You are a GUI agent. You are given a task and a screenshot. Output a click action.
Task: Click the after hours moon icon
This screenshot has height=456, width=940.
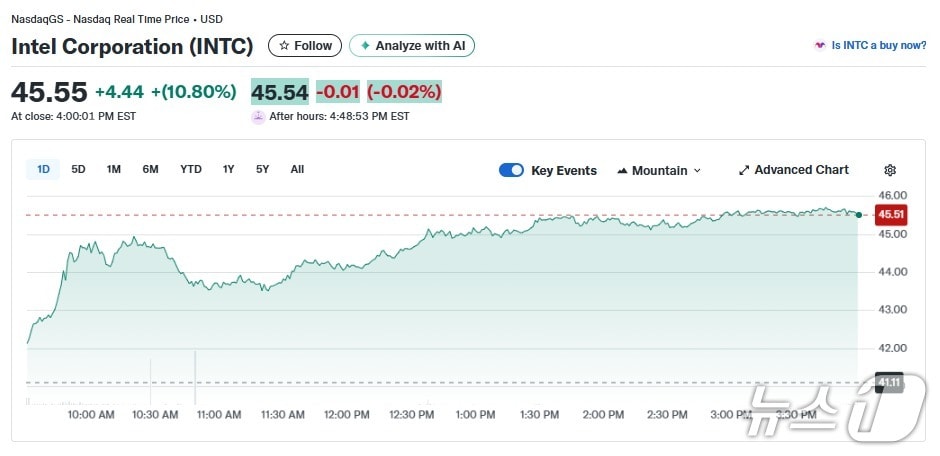(x=259, y=116)
